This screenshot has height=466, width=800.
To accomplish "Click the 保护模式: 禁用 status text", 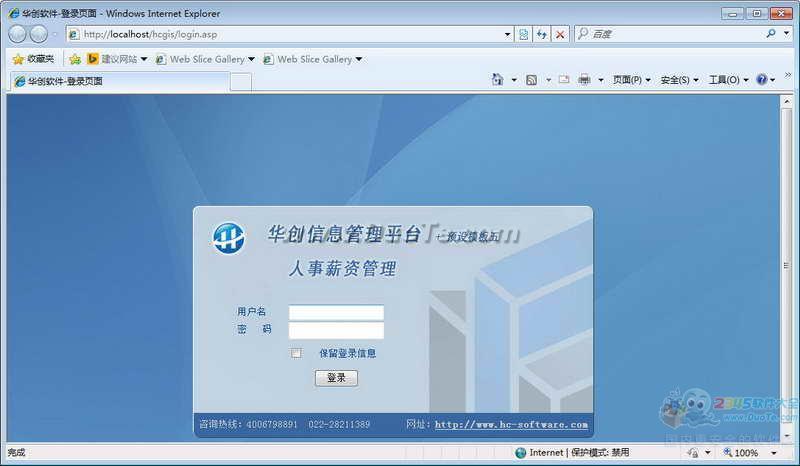I will pyautogui.click(x=600, y=453).
